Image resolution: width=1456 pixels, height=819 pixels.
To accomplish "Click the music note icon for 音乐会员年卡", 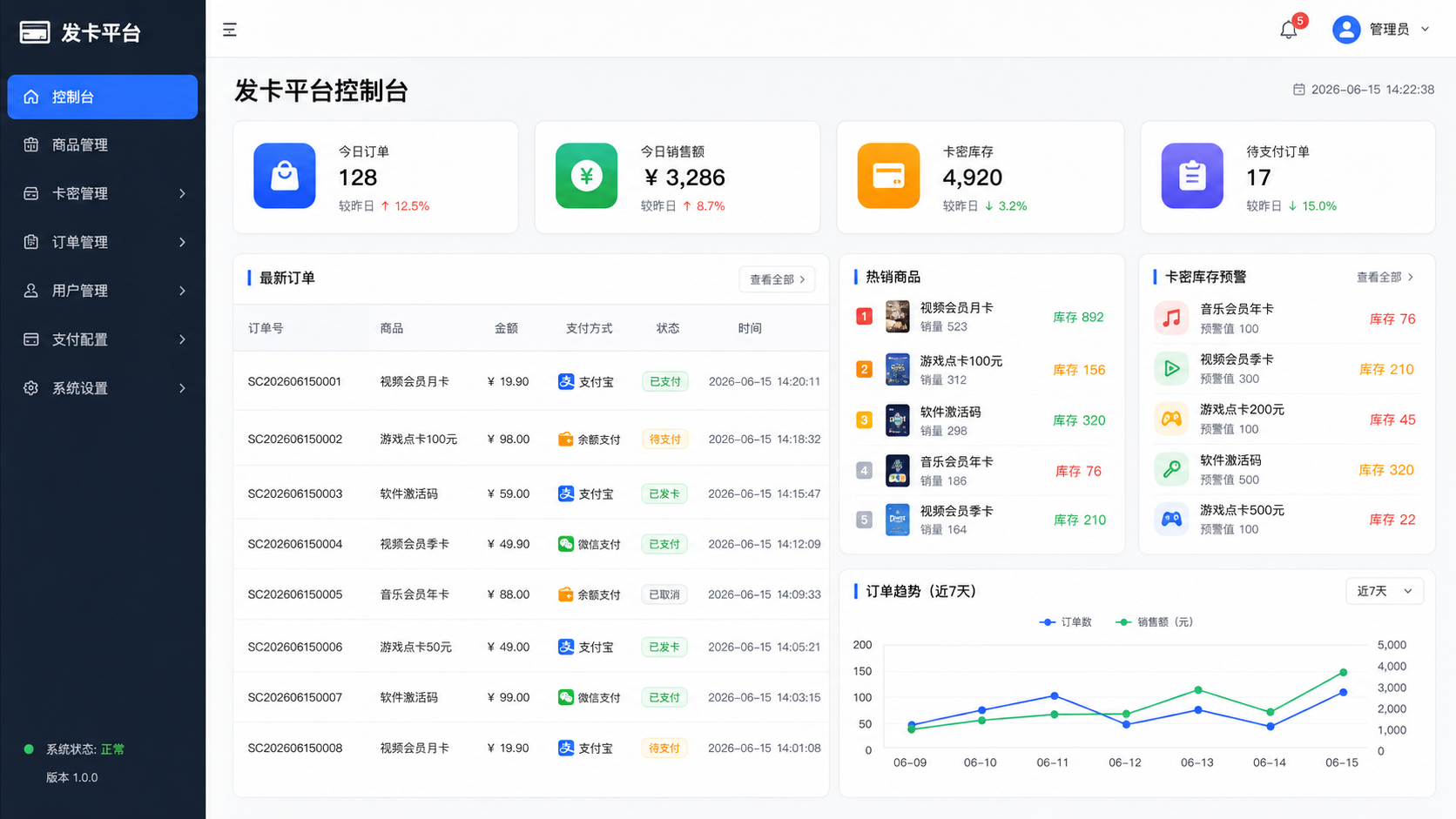I will click(1171, 319).
